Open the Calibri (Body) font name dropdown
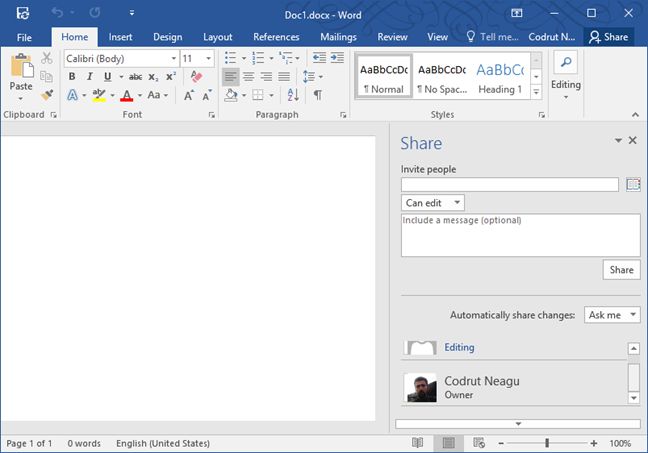 (174, 58)
